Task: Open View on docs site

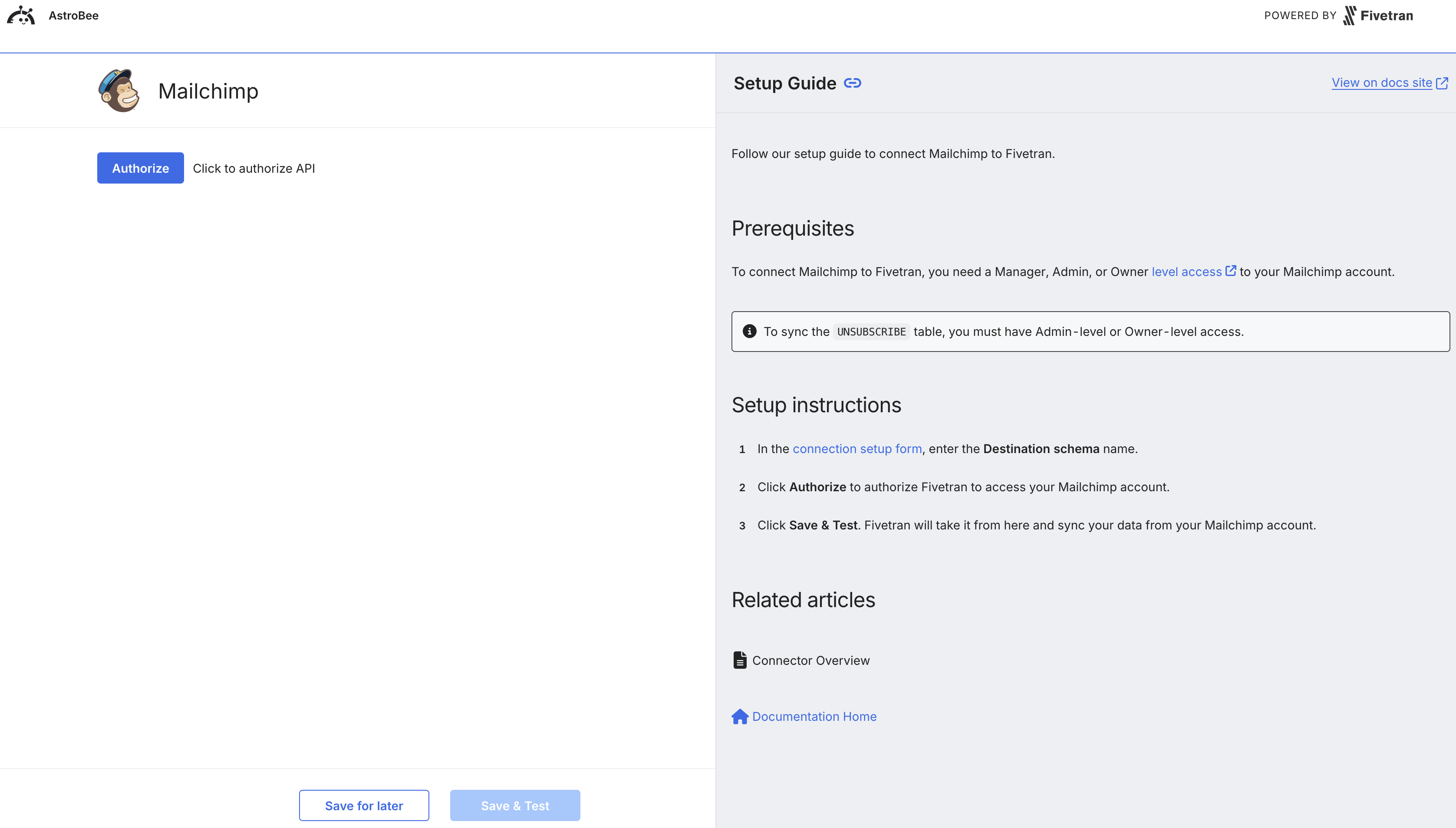Action: (x=1381, y=82)
